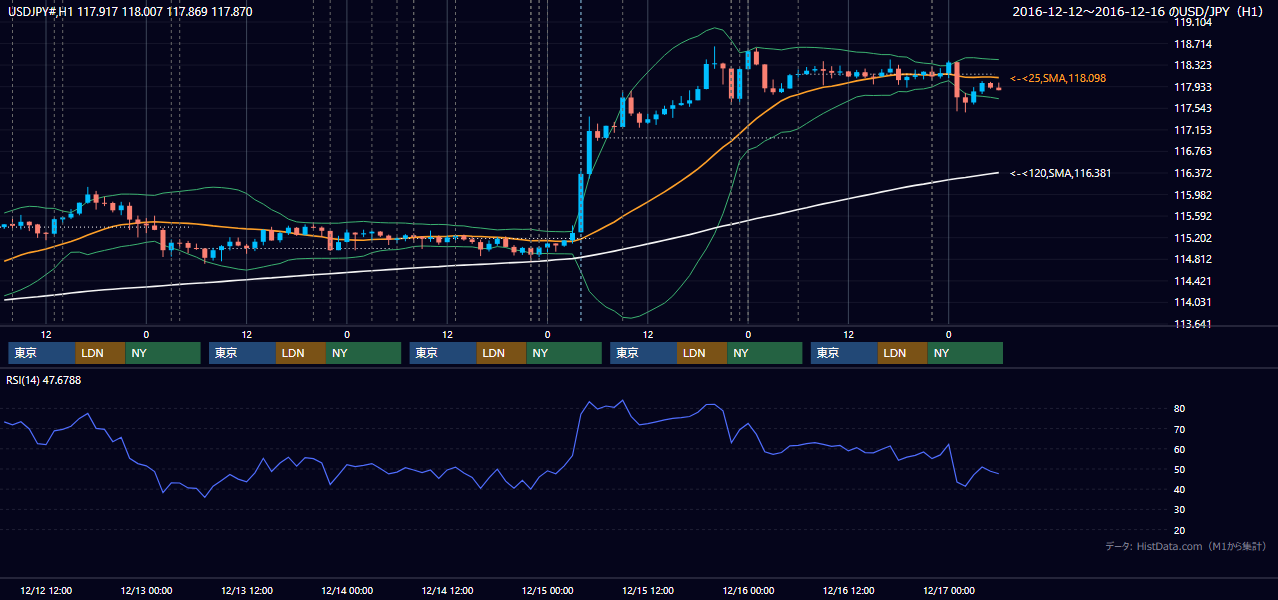Screen dimensions: 1278x600
Task: Click price axis value 119.104
Action: [x=1192, y=22]
